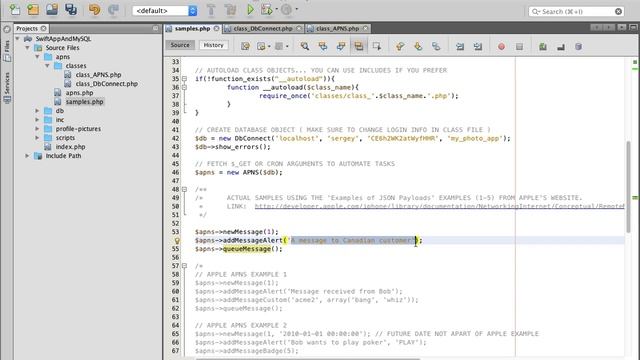Clear the Search field with X
Viewport: 640px width, 360px height.
tap(618, 11)
